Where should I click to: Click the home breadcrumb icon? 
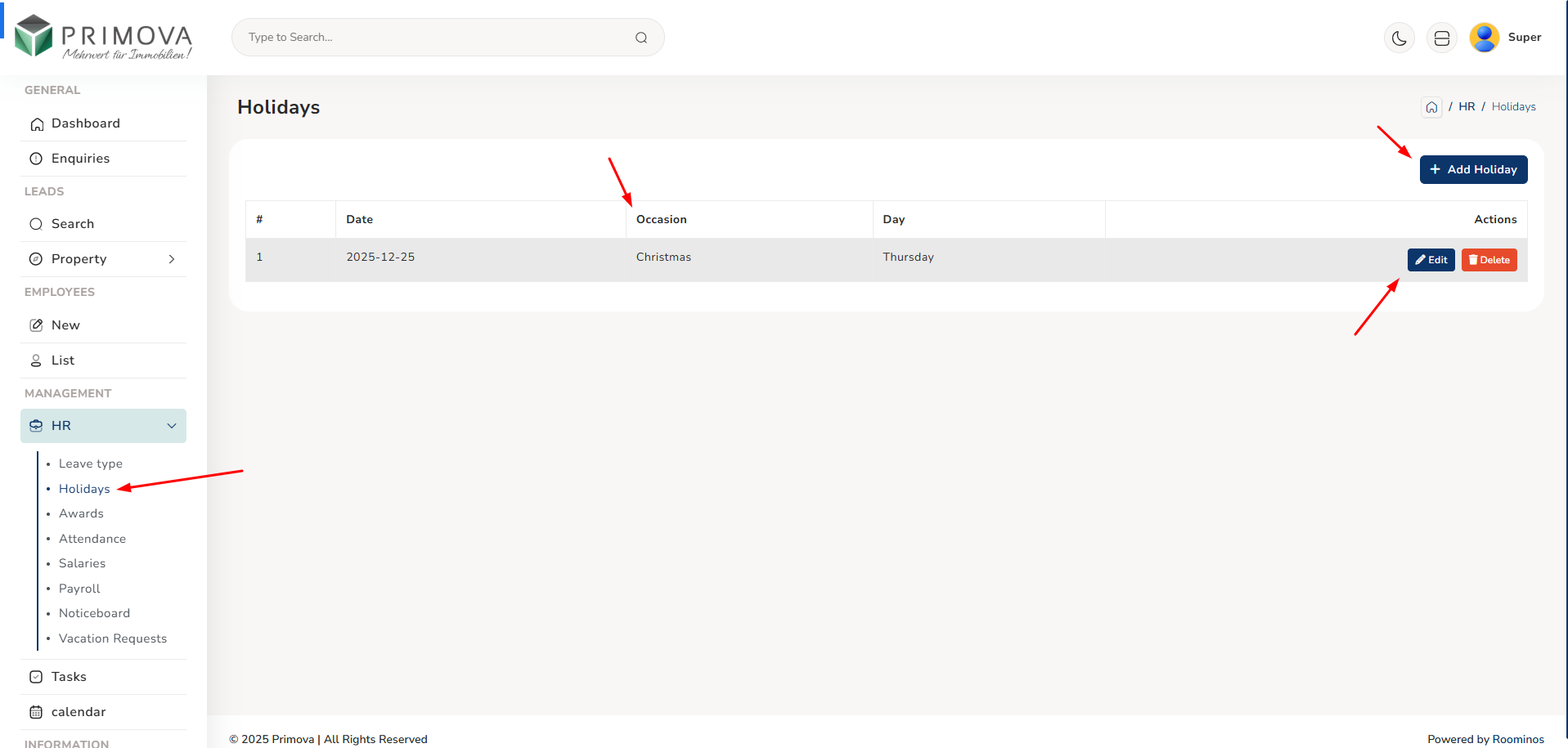1431,107
